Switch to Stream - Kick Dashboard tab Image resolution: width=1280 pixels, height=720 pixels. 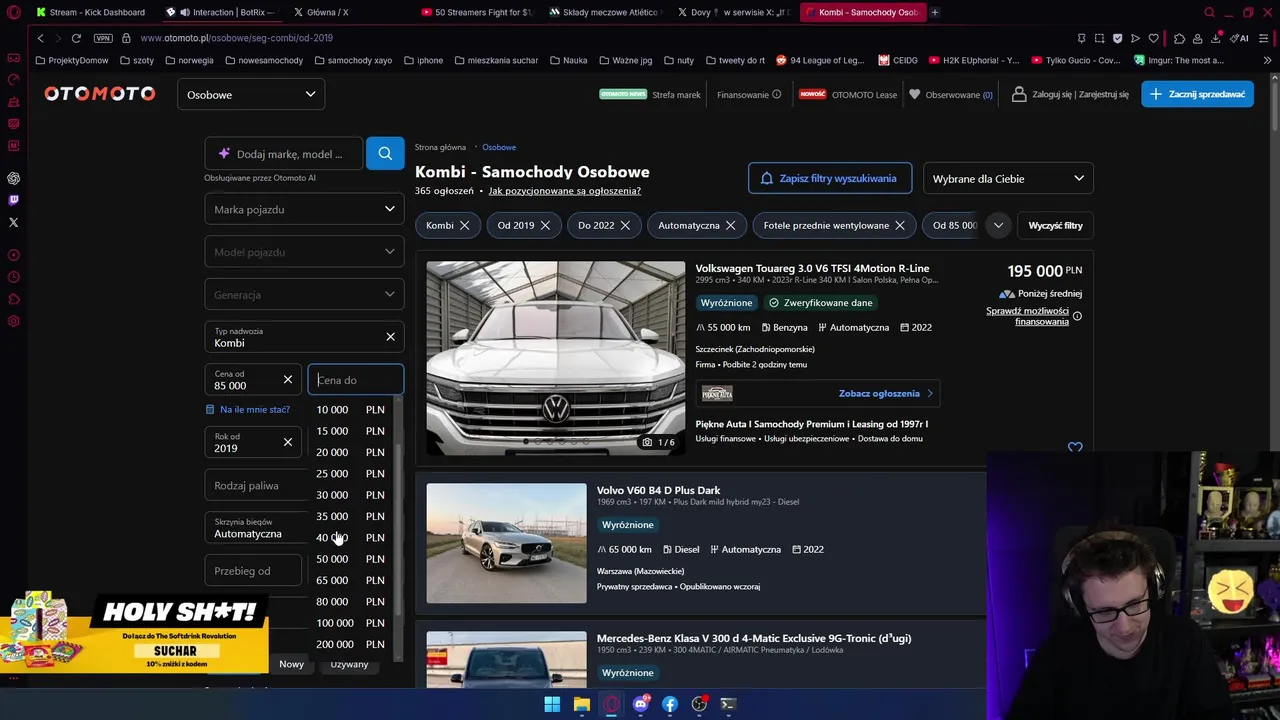click(90, 12)
